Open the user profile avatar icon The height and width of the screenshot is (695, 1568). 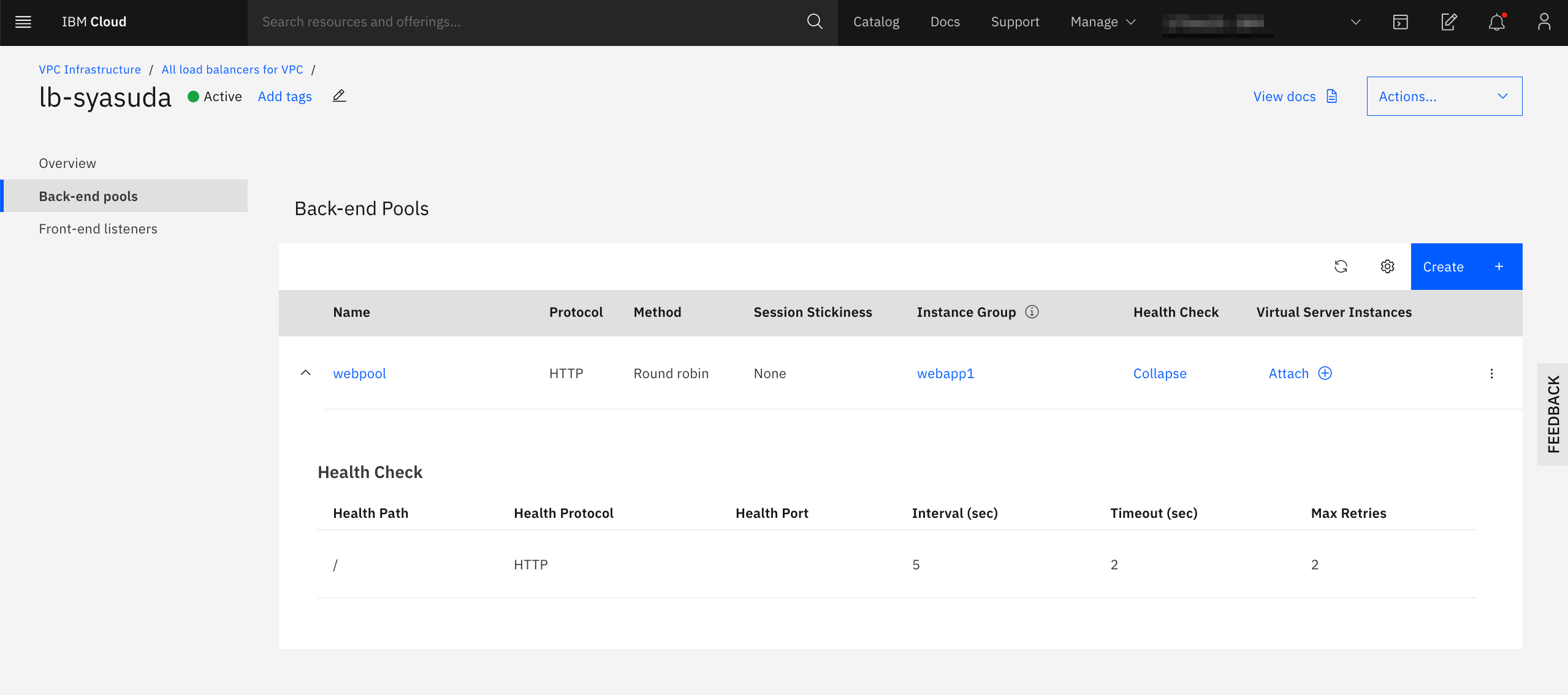coord(1543,22)
